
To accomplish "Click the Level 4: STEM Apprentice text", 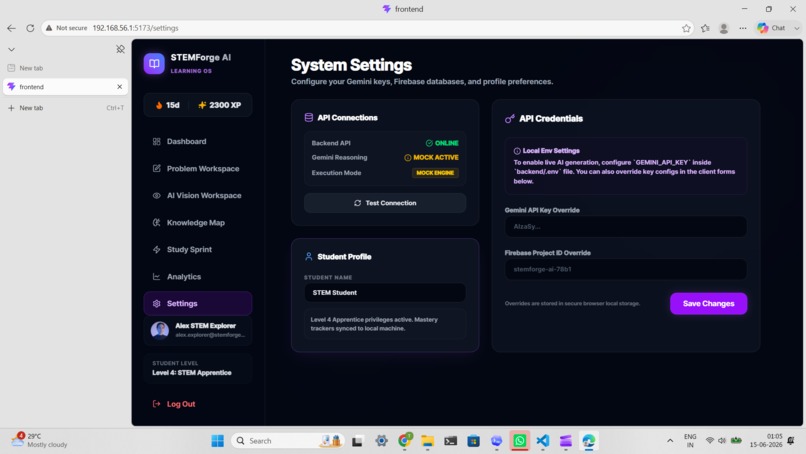I will pyautogui.click(x=192, y=373).
